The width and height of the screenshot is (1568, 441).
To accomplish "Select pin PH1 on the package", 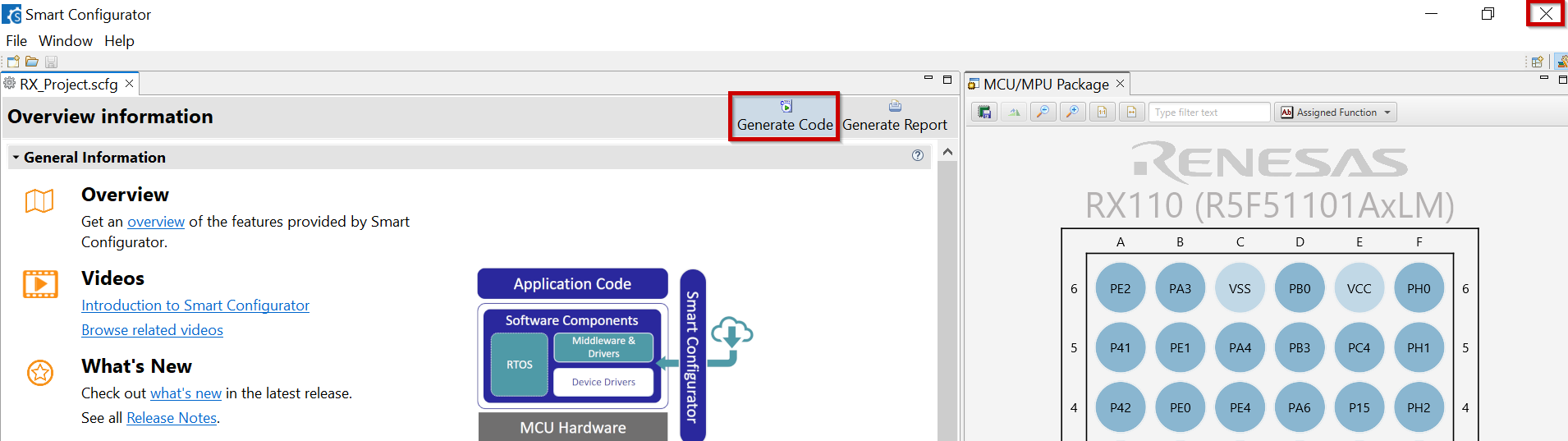I will (1419, 347).
